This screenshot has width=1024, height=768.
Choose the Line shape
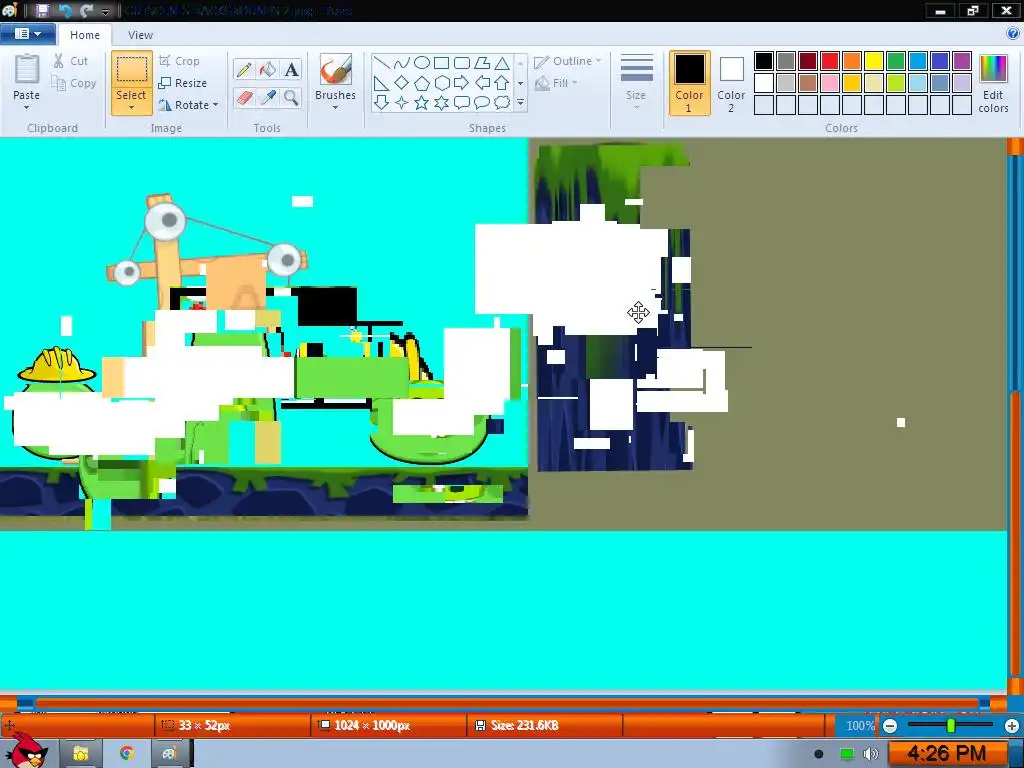coord(382,63)
